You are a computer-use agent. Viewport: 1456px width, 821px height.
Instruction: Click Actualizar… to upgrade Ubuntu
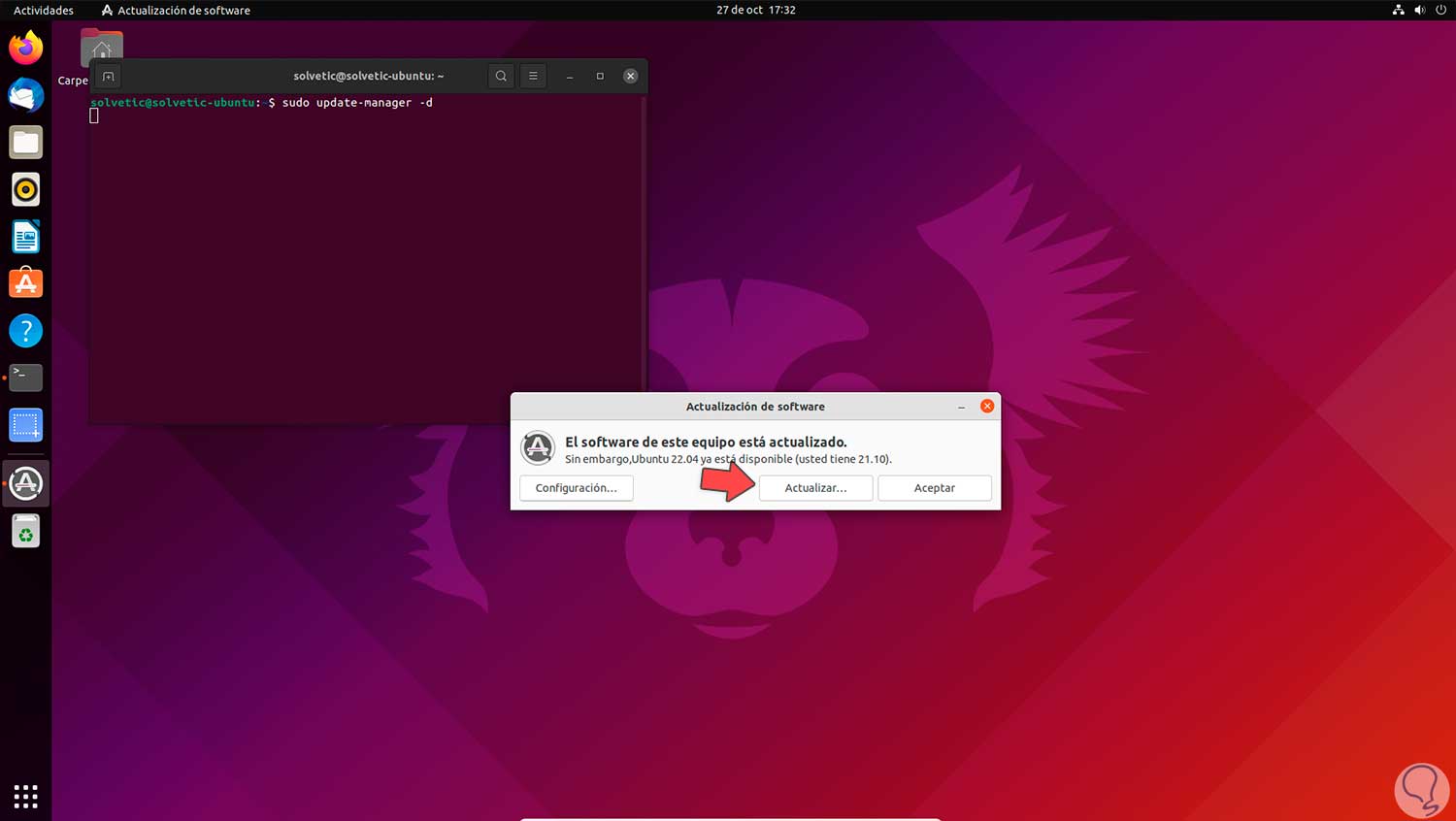coord(815,488)
